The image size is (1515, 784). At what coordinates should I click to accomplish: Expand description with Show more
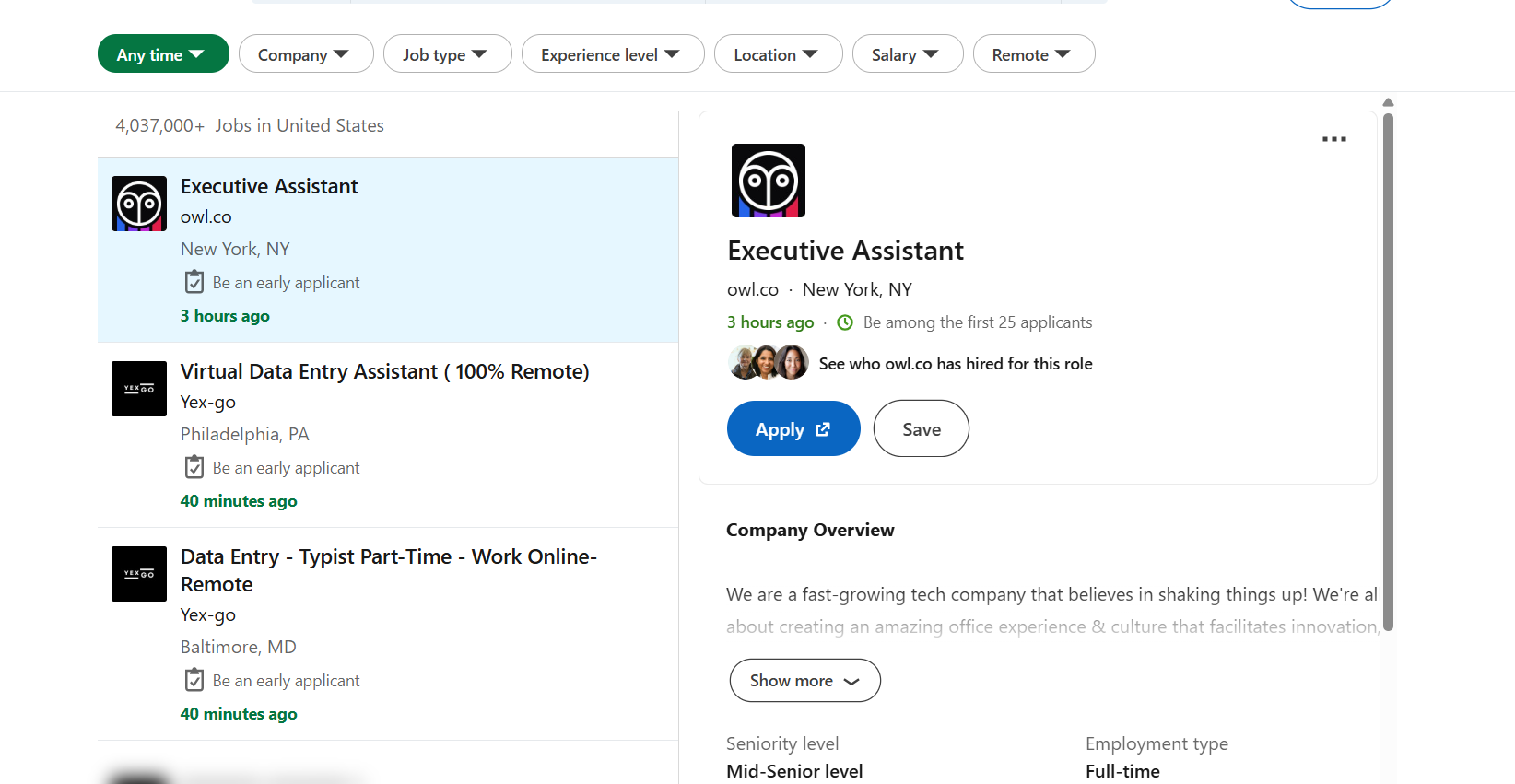805,680
